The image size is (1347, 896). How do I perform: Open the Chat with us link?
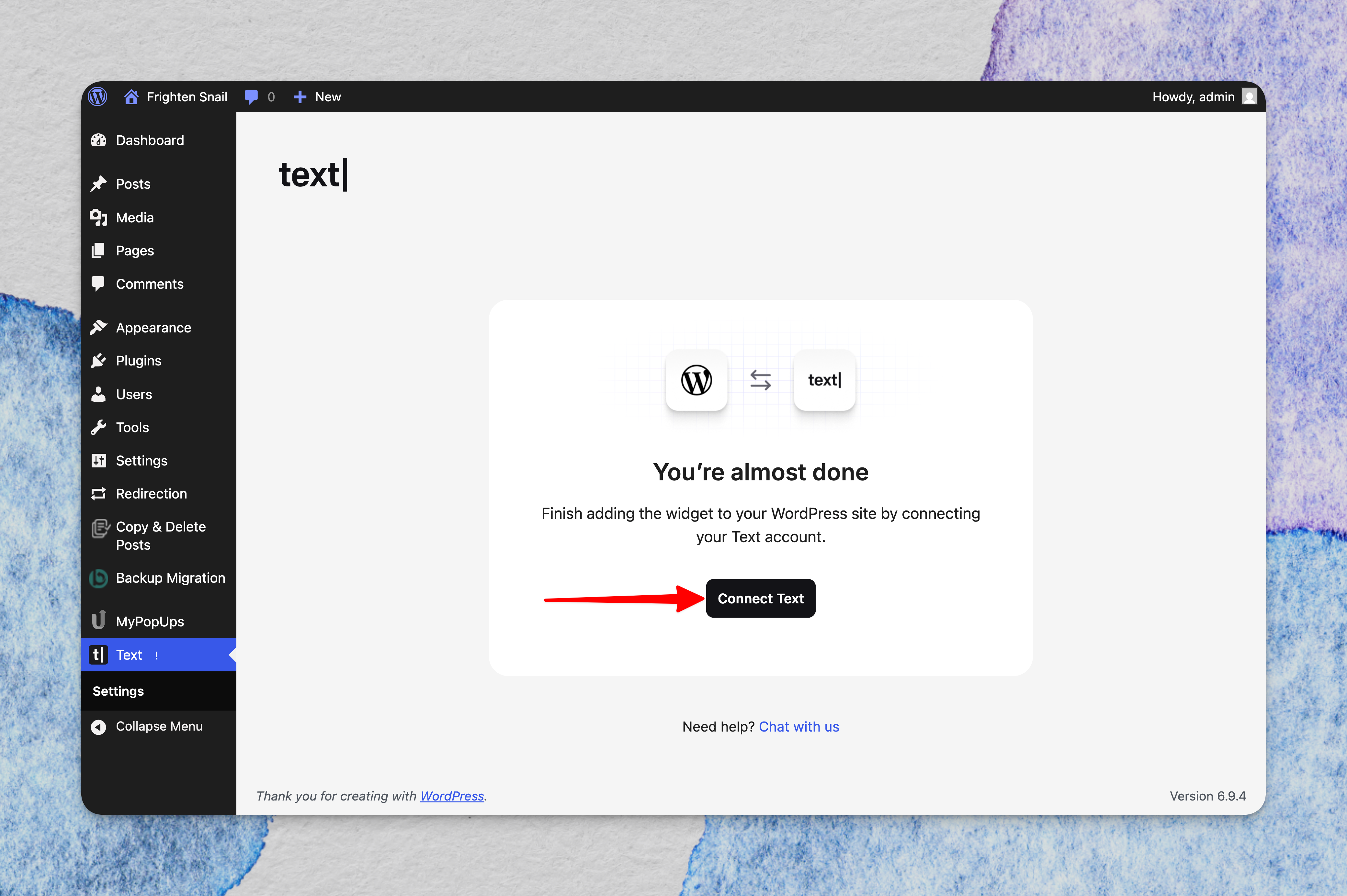coord(798,727)
